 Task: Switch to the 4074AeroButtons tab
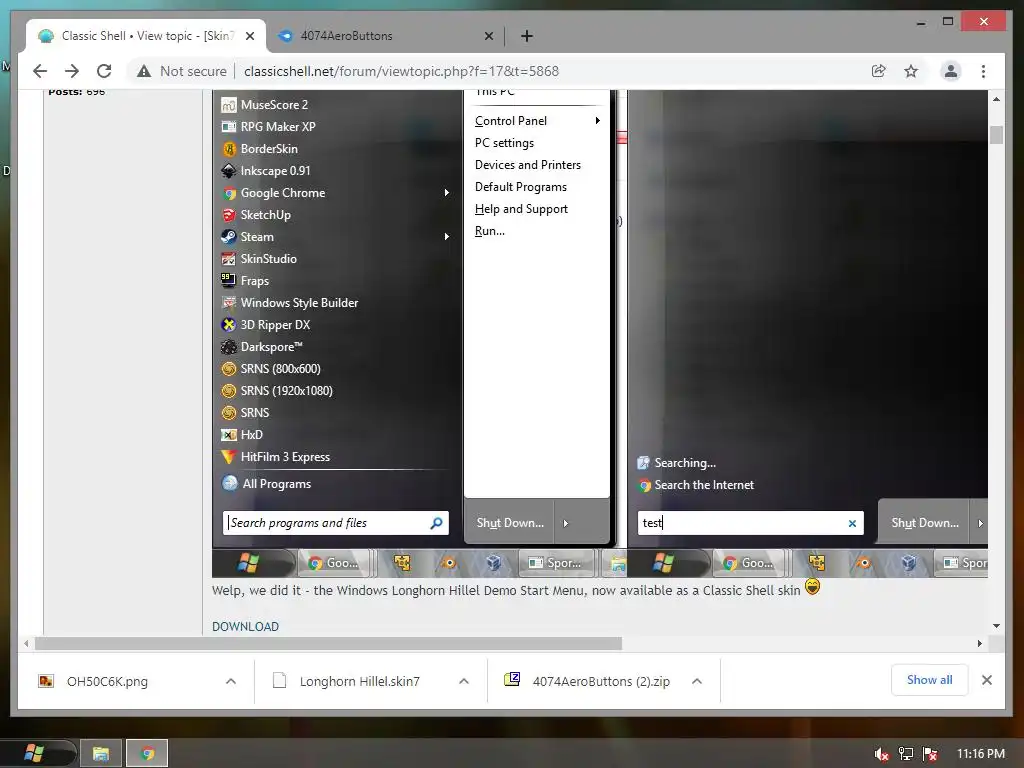pyautogui.click(x=385, y=36)
